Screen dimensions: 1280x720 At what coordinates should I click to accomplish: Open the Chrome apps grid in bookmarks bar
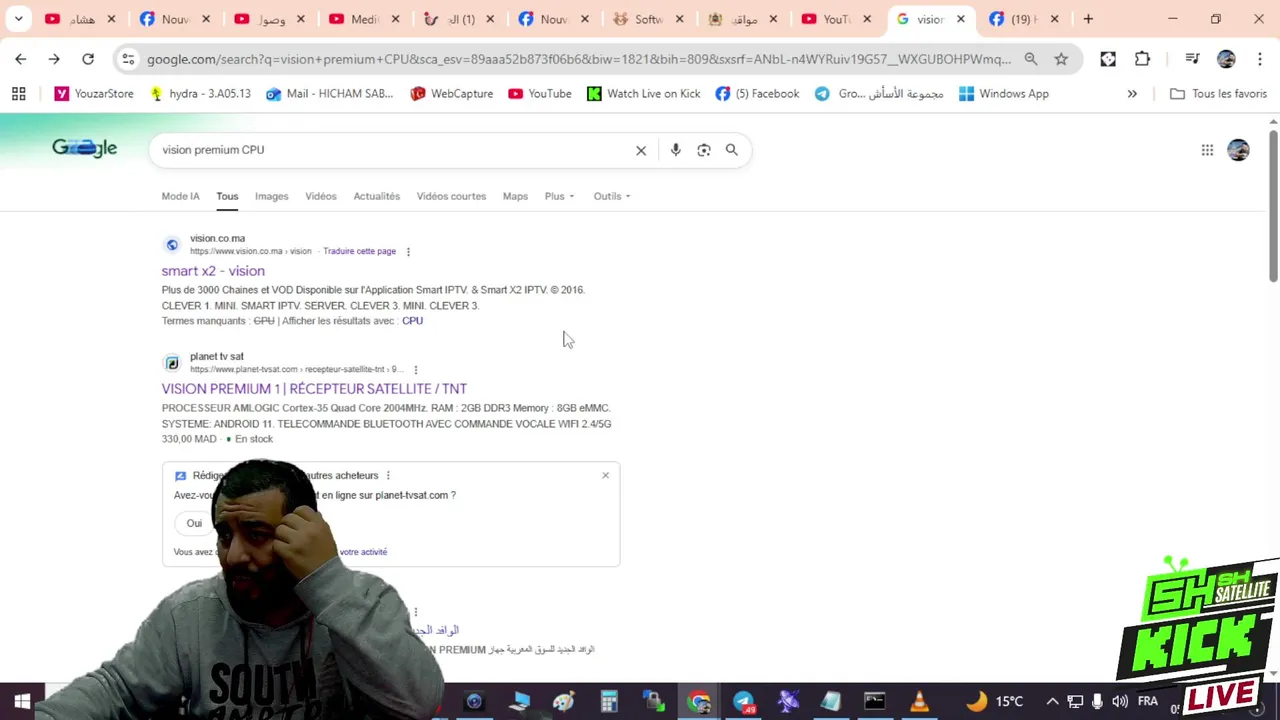pos(18,94)
